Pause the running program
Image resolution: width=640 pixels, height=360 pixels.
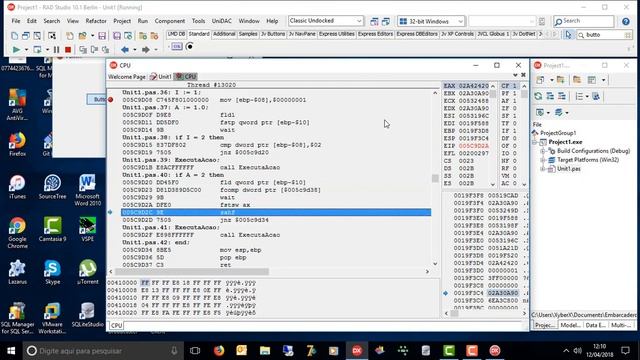[x=56, y=50]
